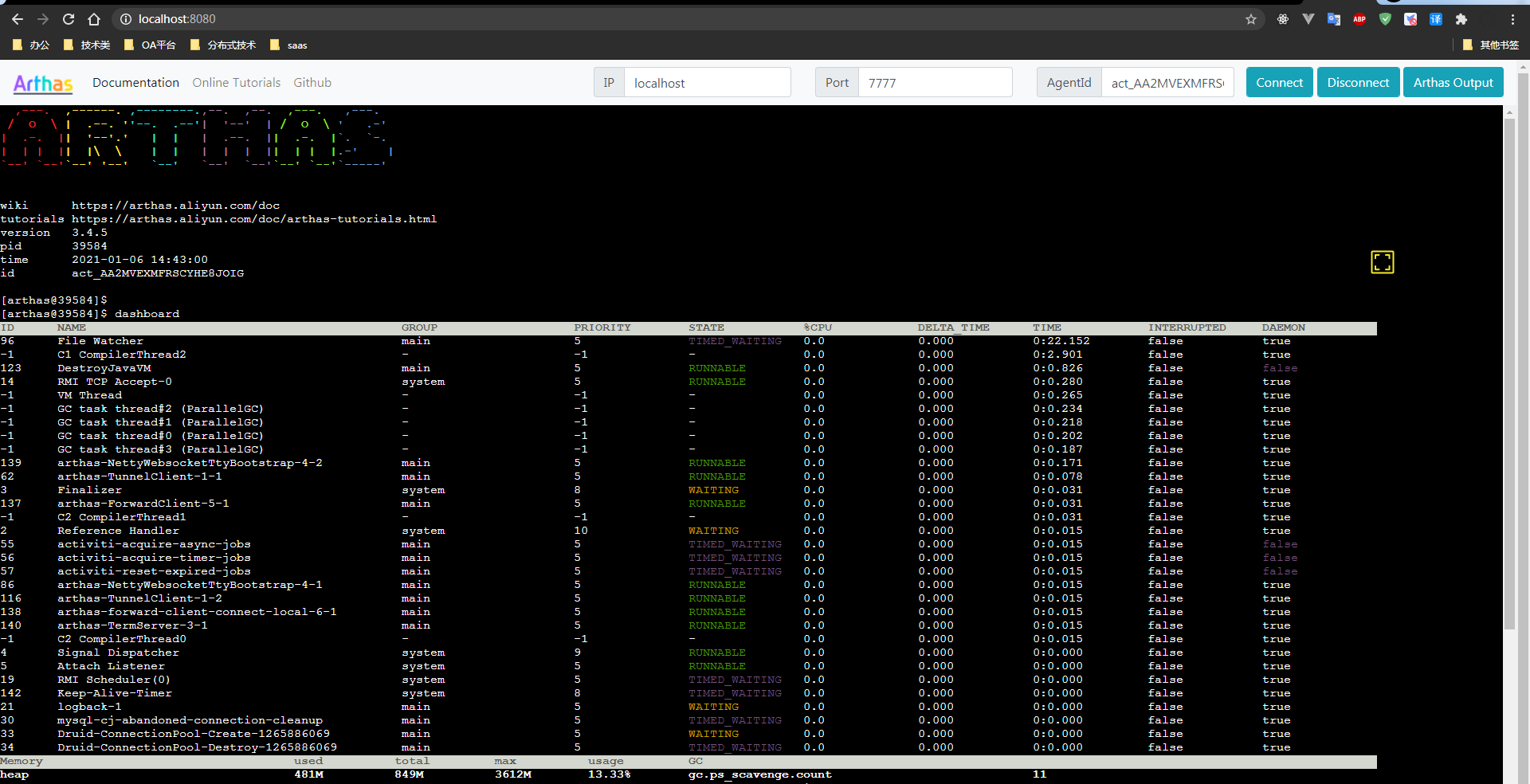
Task: Click wiki URL https://arthas.aliyun.com/doc
Action: tap(175, 206)
